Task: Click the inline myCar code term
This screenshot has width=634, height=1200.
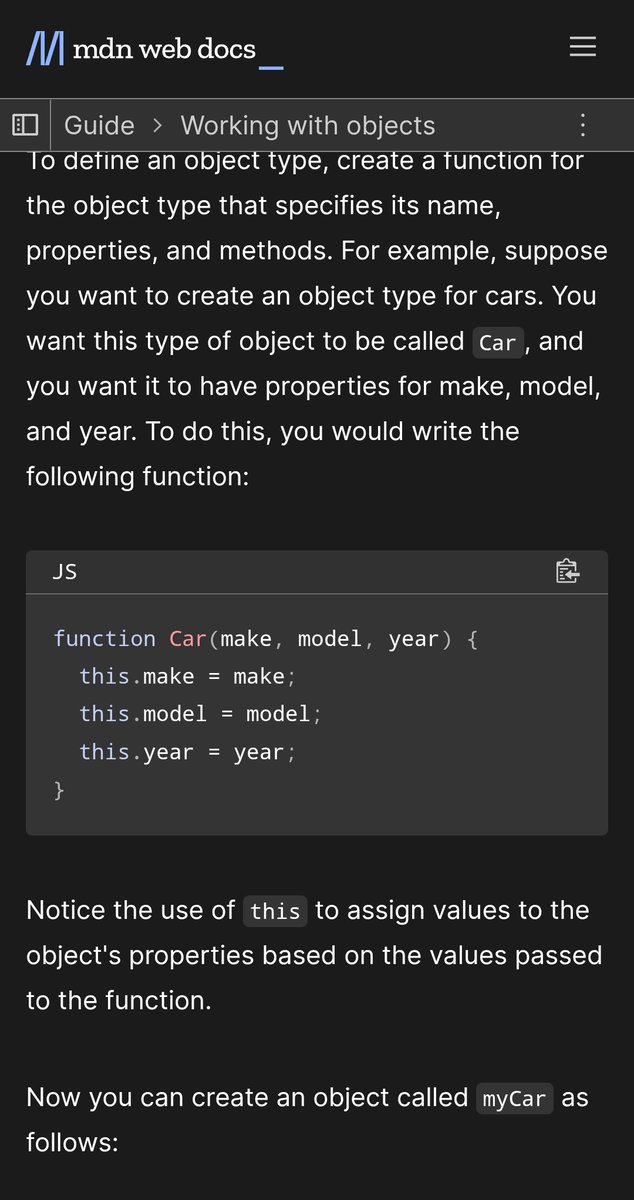Action: [x=514, y=1099]
